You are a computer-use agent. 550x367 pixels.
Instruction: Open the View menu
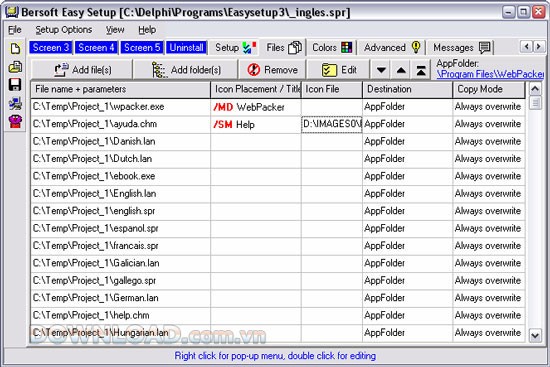point(115,30)
